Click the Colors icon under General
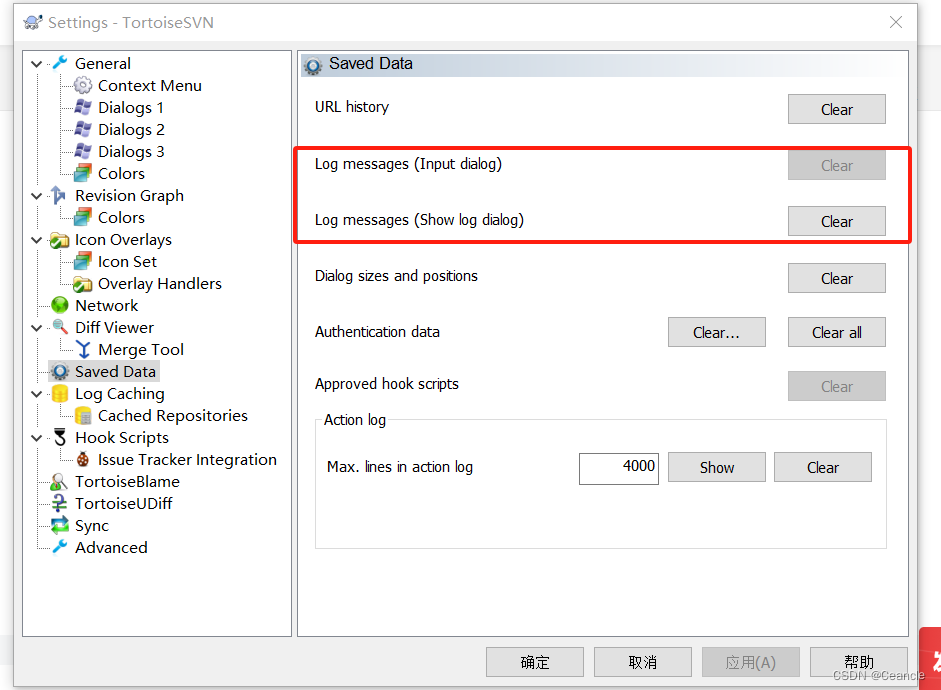 [83, 173]
